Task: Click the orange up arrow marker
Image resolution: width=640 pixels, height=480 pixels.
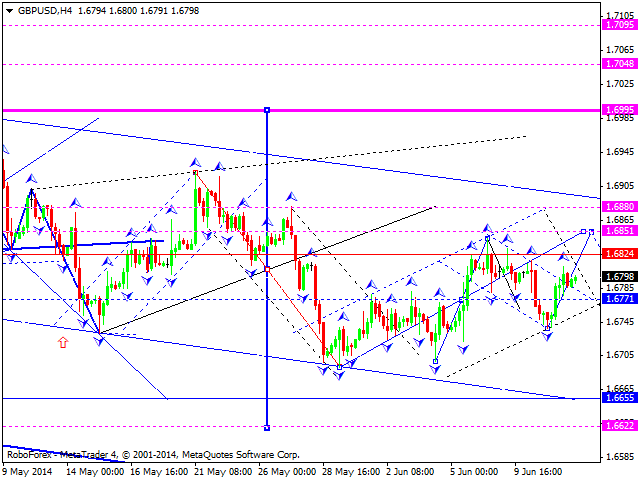Action: point(63,342)
